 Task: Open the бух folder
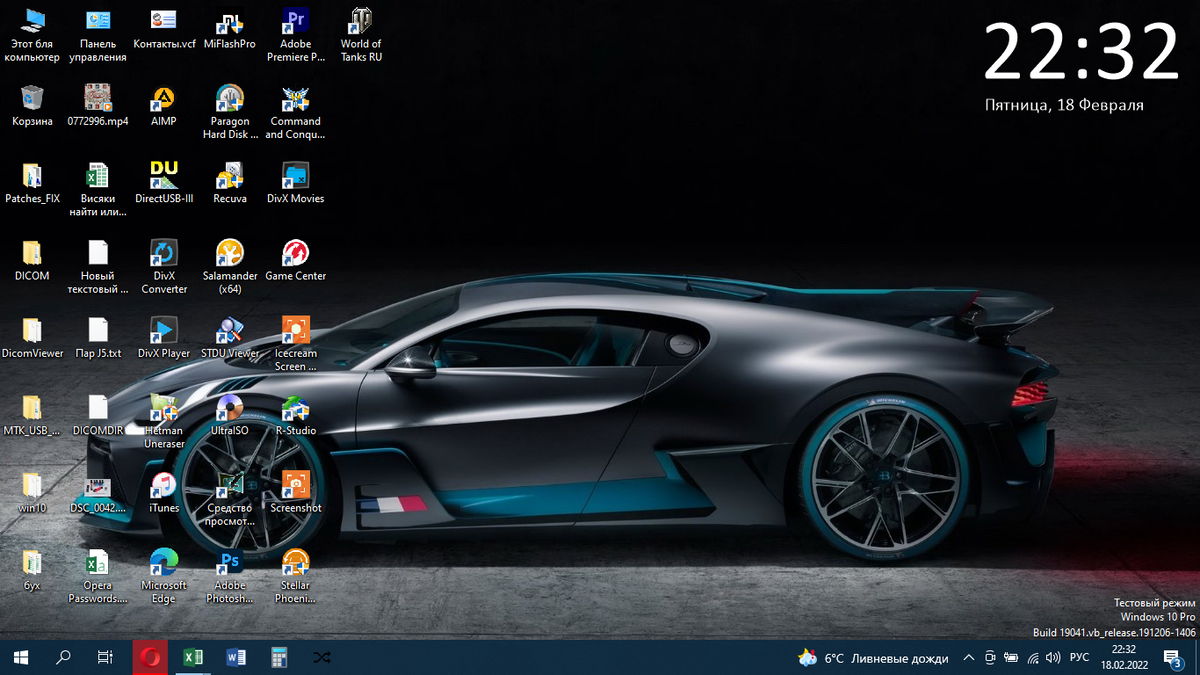coord(32,568)
